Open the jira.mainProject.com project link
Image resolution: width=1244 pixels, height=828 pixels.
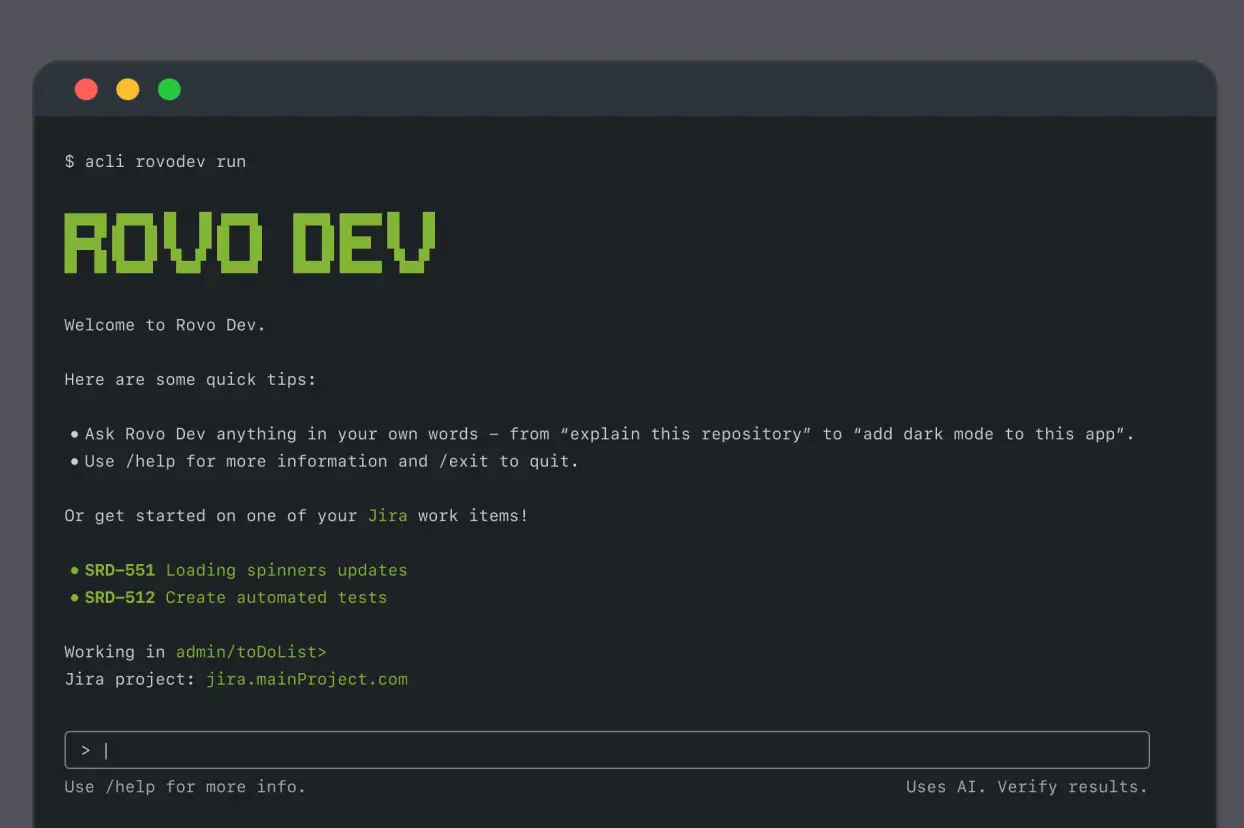point(307,679)
